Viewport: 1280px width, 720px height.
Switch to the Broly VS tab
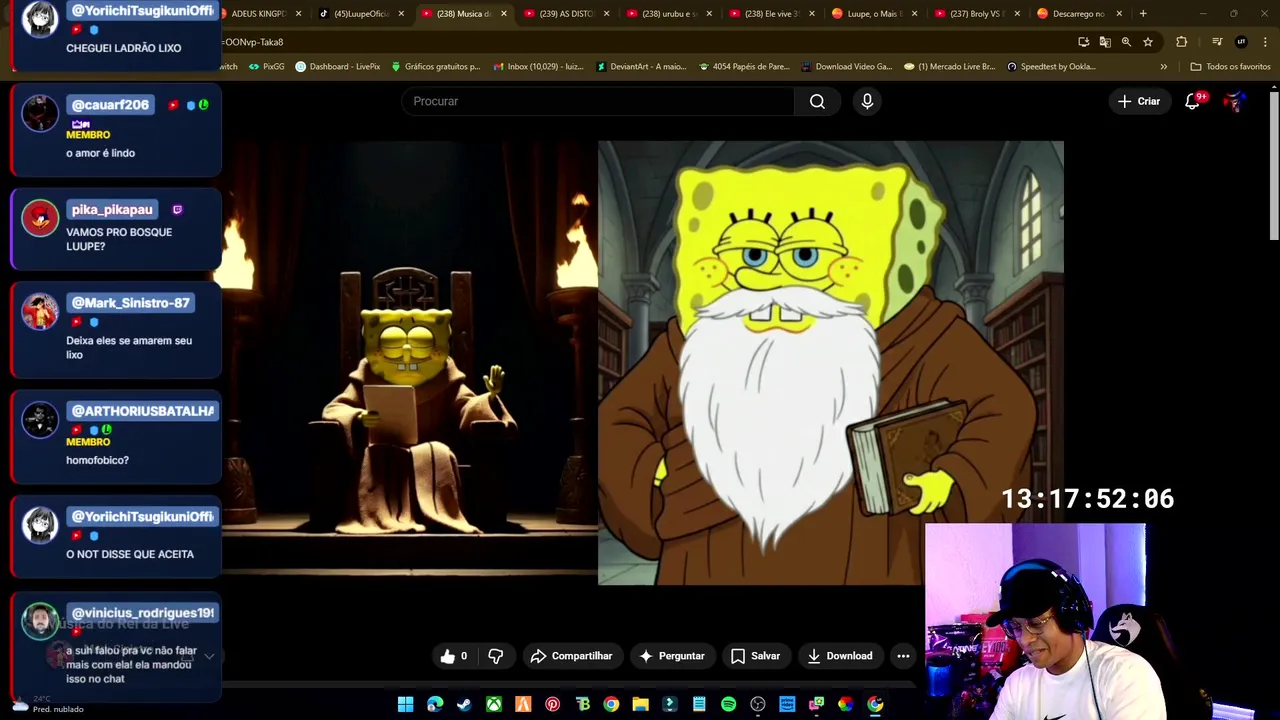tap(976, 14)
